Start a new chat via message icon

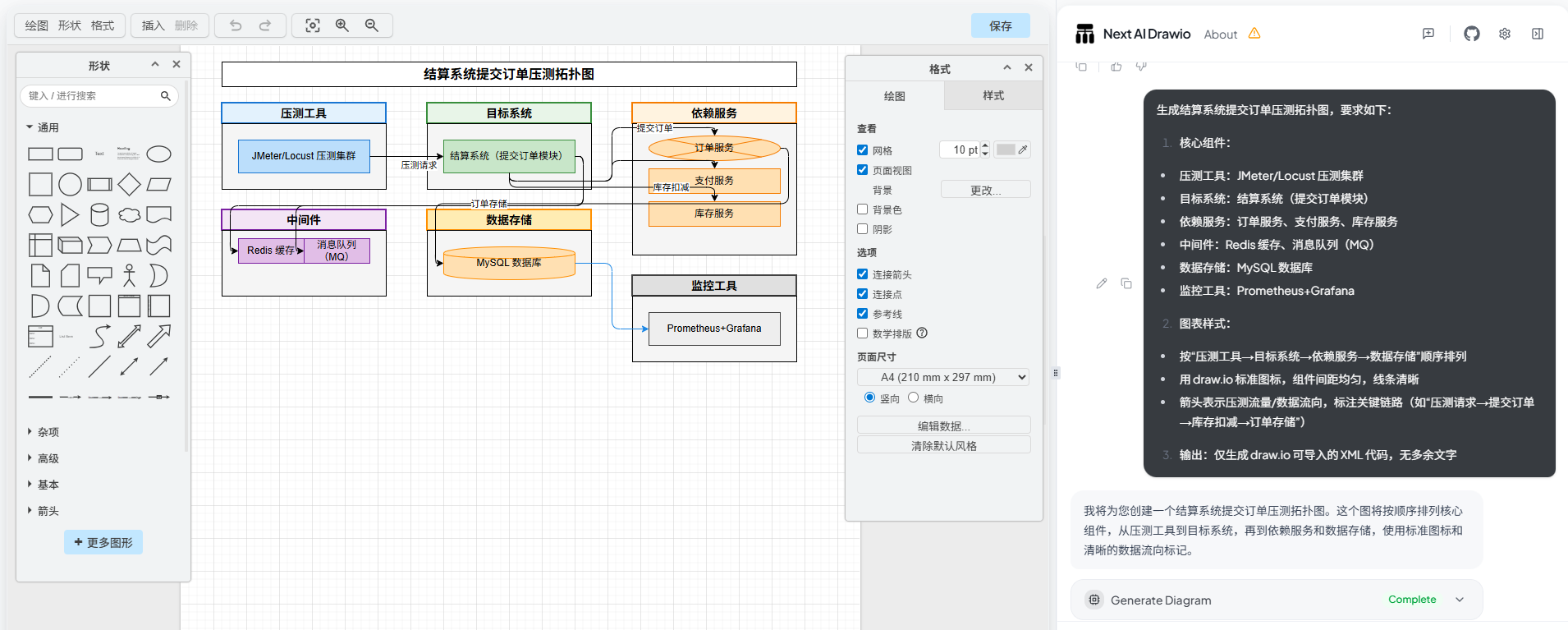pos(1428,34)
